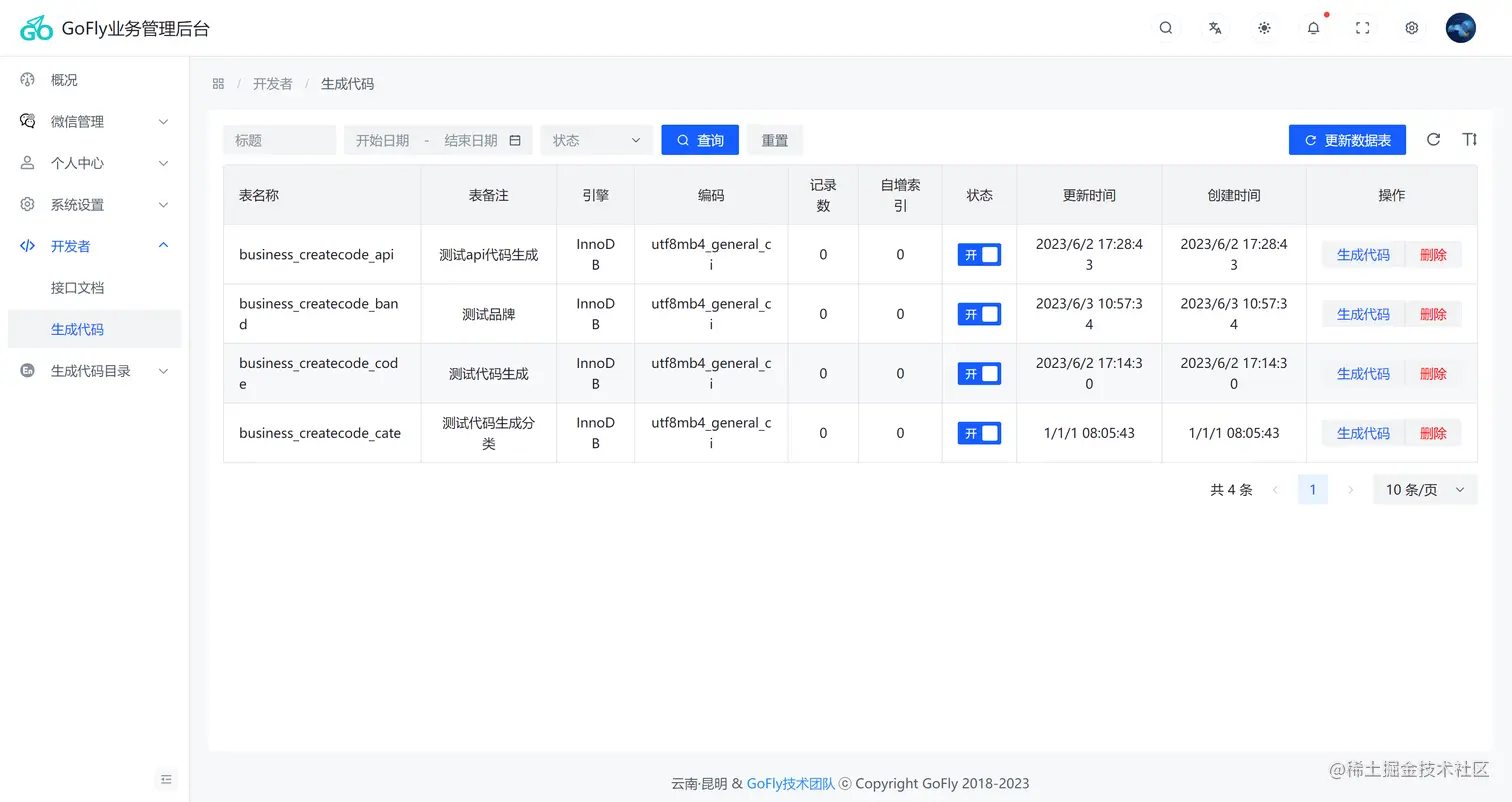Click the 更新数据表 button
1512x802 pixels.
(1347, 140)
